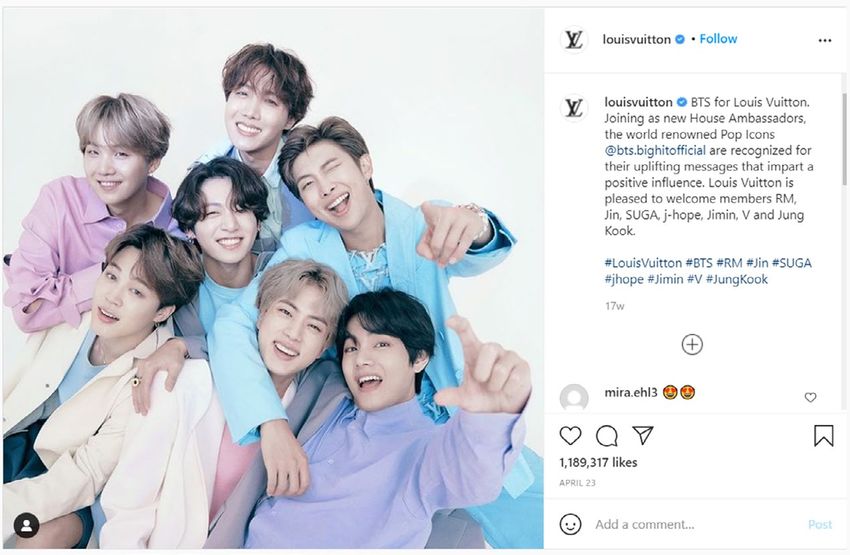Open the @bts.bighitofficial mention link
This screenshot has height=555, width=850.
[655, 151]
